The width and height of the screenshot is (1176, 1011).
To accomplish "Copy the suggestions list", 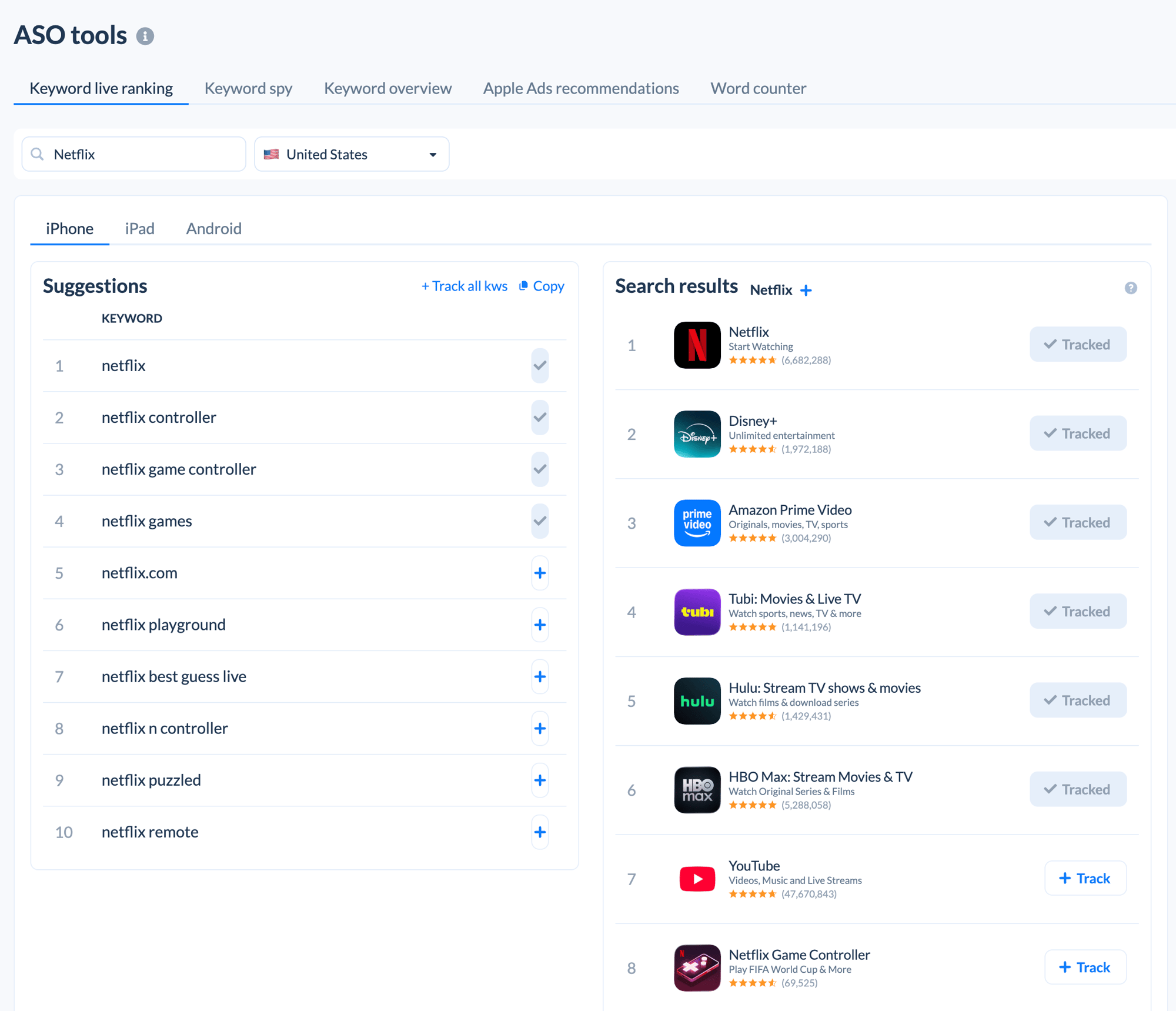I will (x=542, y=286).
